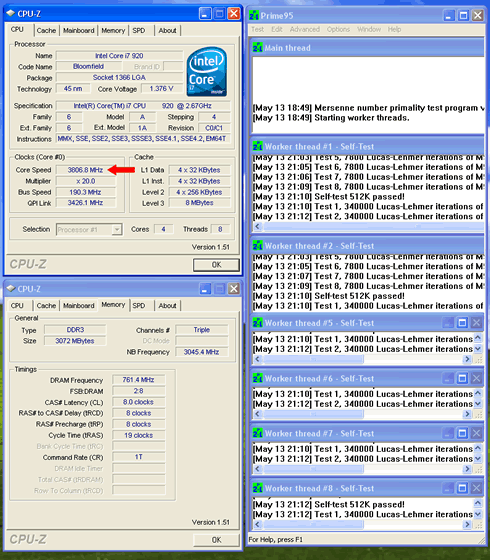Click the memory Size value 3072 MBytes
This screenshot has height=560, width=490.
point(75,341)
